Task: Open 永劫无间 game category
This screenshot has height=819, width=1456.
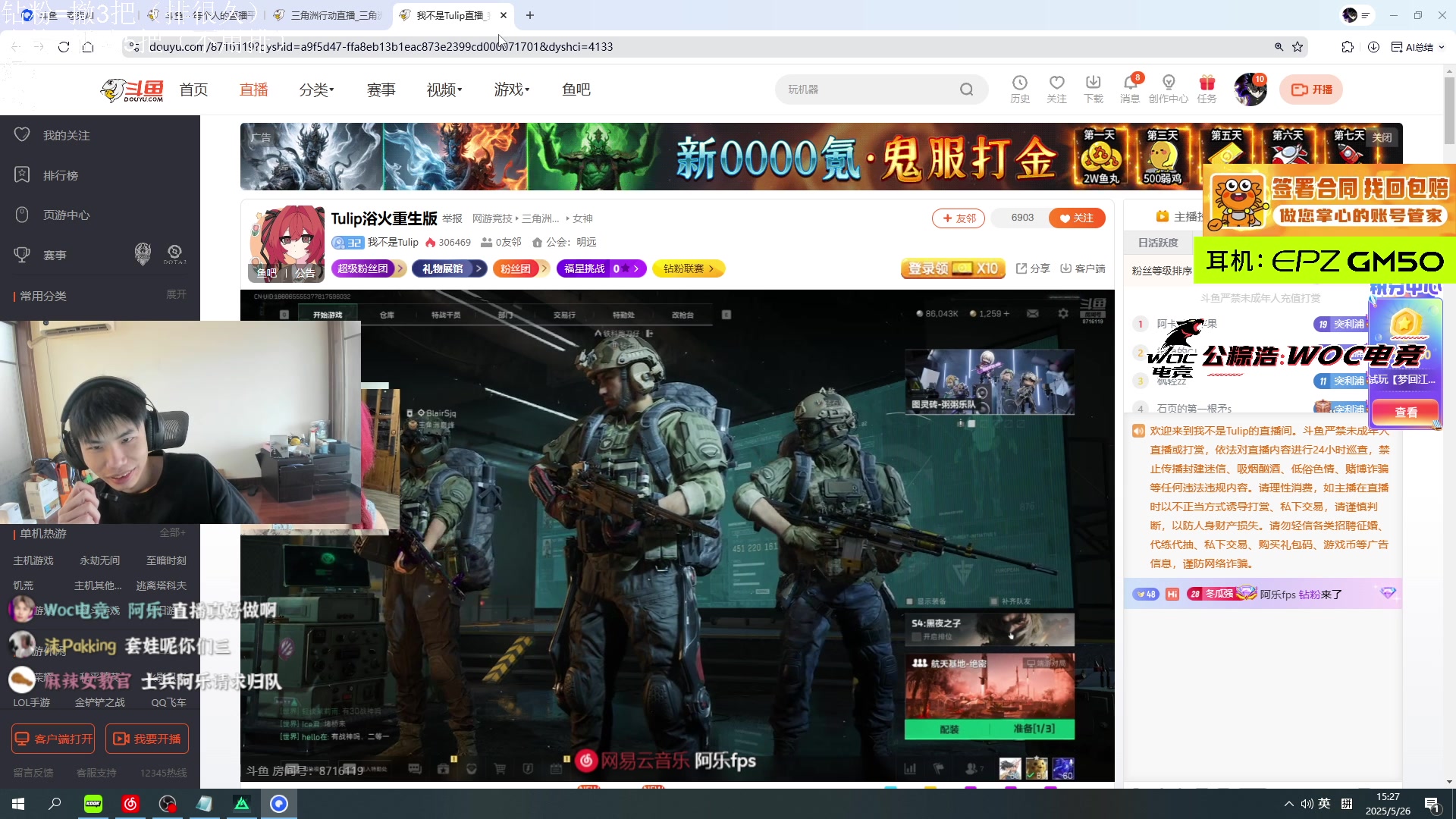Action: pyautogui.click(x=100, y=560)
